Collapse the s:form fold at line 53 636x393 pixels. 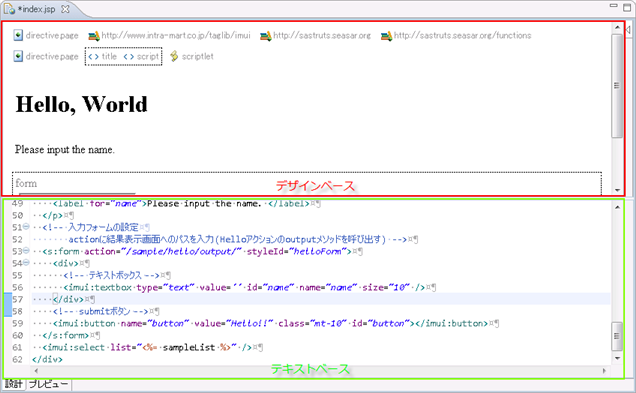(26, 251)
